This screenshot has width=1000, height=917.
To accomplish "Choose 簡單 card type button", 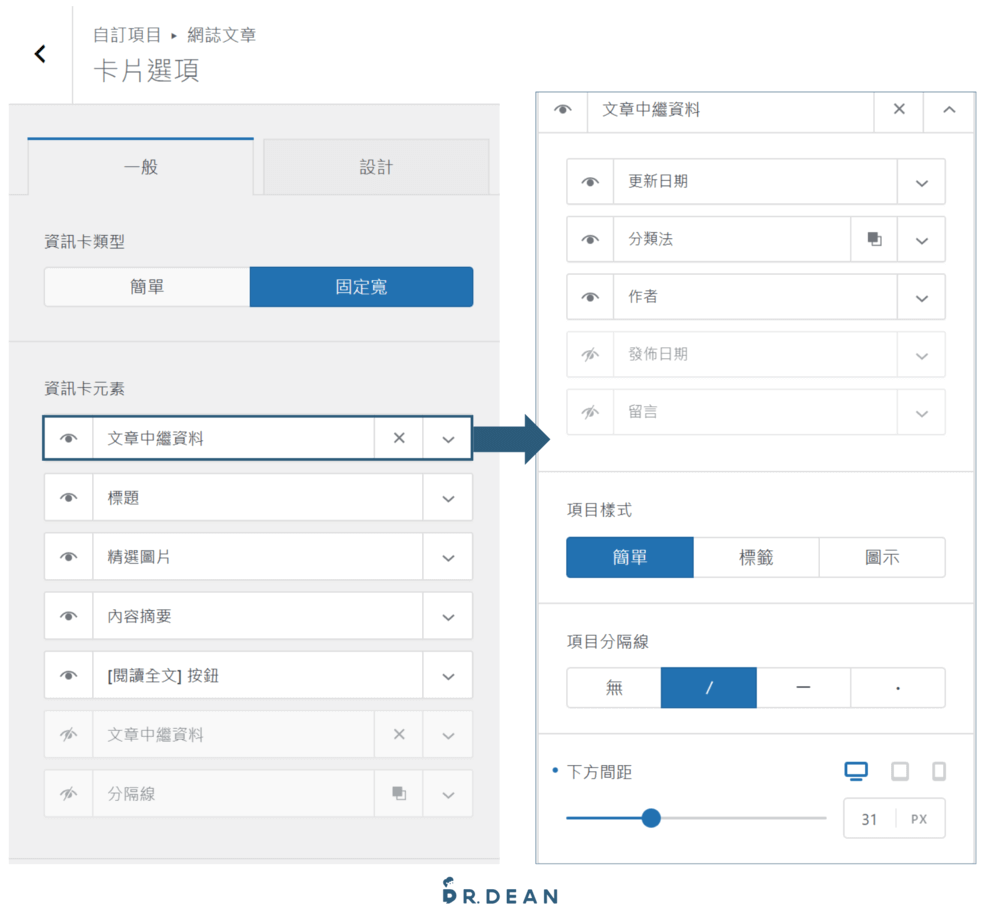I will click(x=146, y=287).
